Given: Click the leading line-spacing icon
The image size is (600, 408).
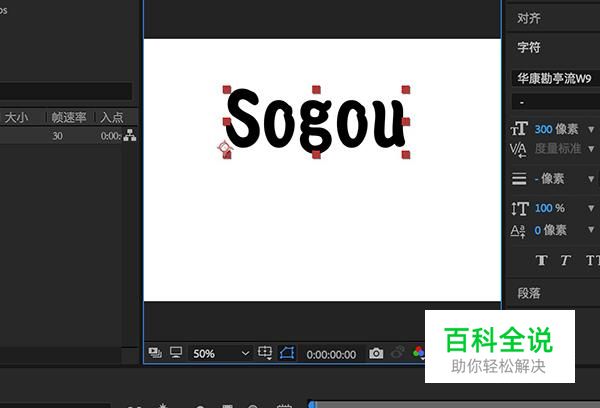Looking at the screenshot, I should [519, 178].
